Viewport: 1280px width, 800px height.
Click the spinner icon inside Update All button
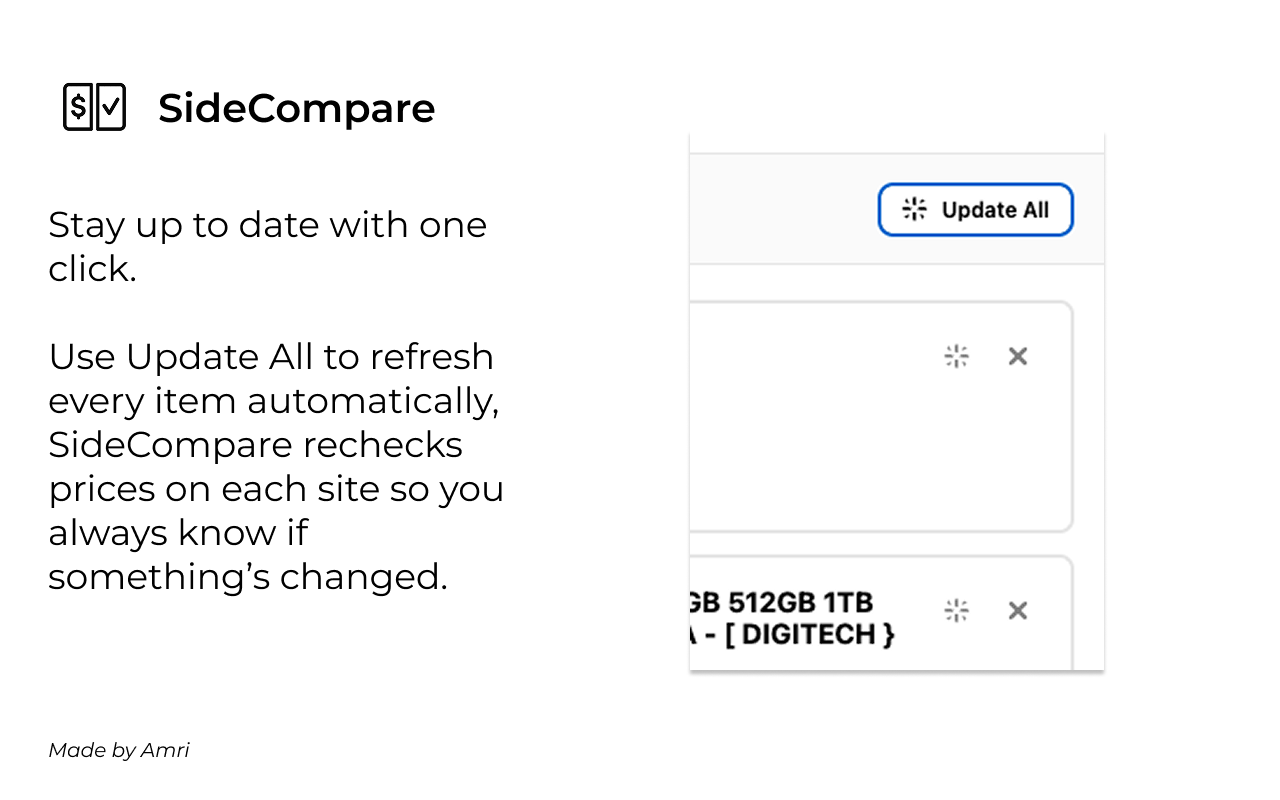[914, 209]
